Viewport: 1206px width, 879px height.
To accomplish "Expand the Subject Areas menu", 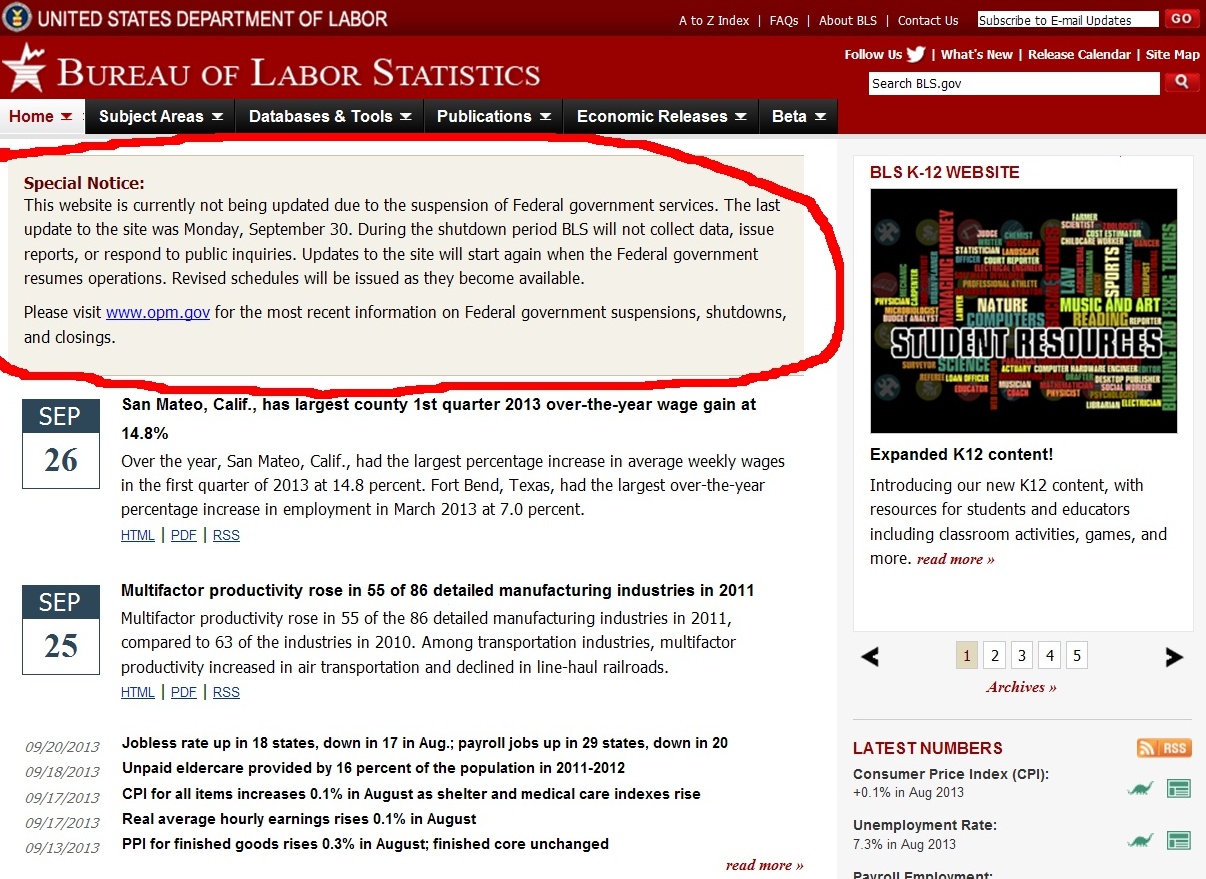I will pyautogui.click(x=161, y=116).
